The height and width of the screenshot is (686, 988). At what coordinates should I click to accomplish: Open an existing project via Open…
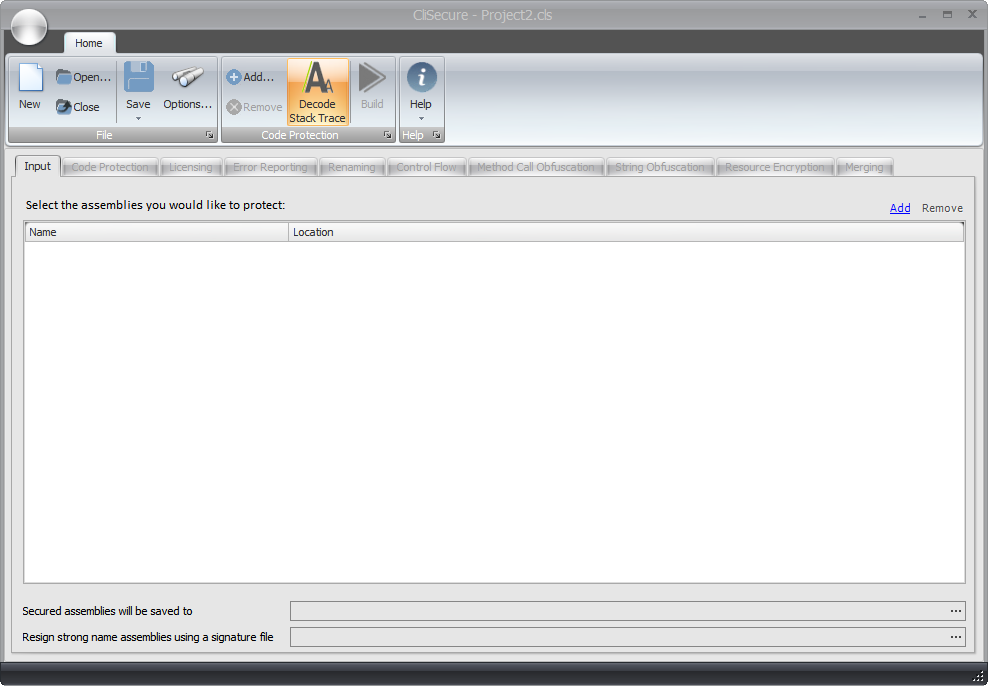click(x=83, y=77)
